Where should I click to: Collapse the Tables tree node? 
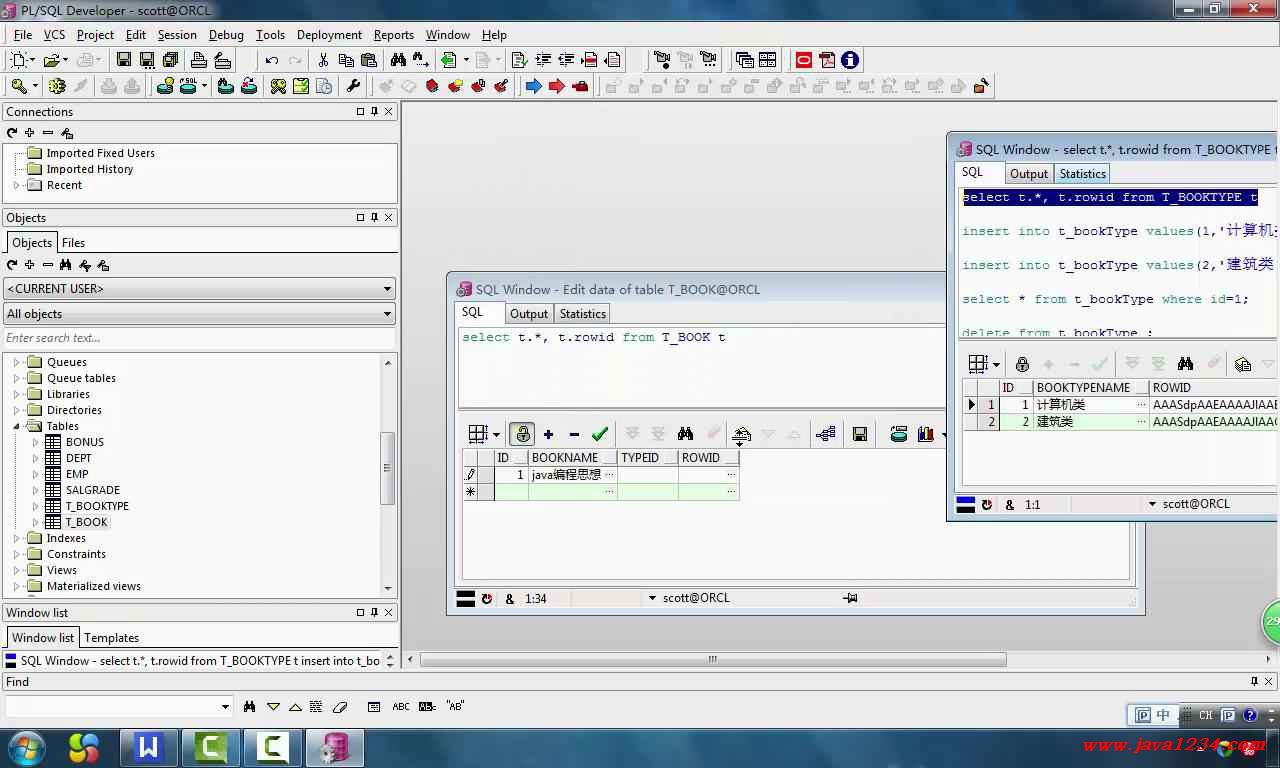17,426
